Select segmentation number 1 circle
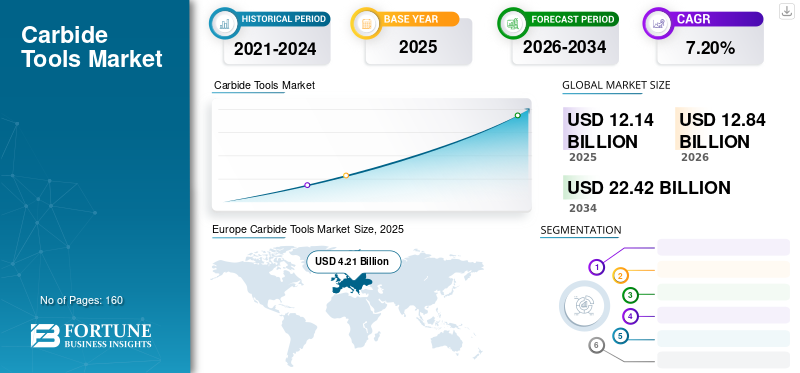800x373 pixels. [x=596, y=267]
